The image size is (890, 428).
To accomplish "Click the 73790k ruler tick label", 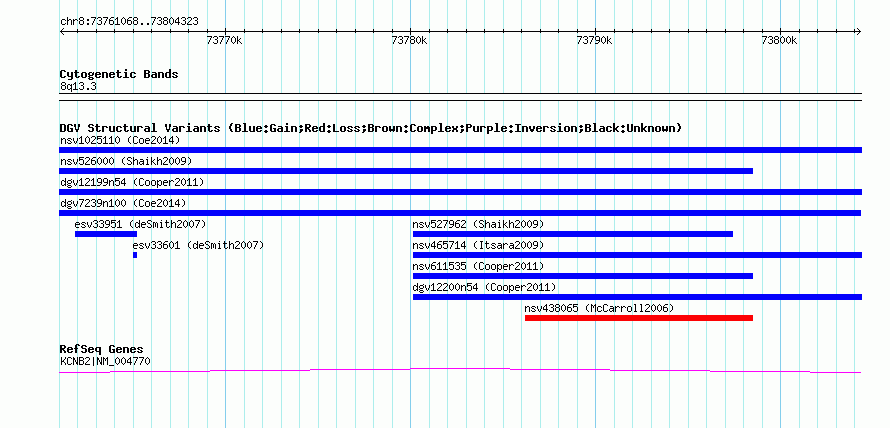I will [x=595, y=41].
